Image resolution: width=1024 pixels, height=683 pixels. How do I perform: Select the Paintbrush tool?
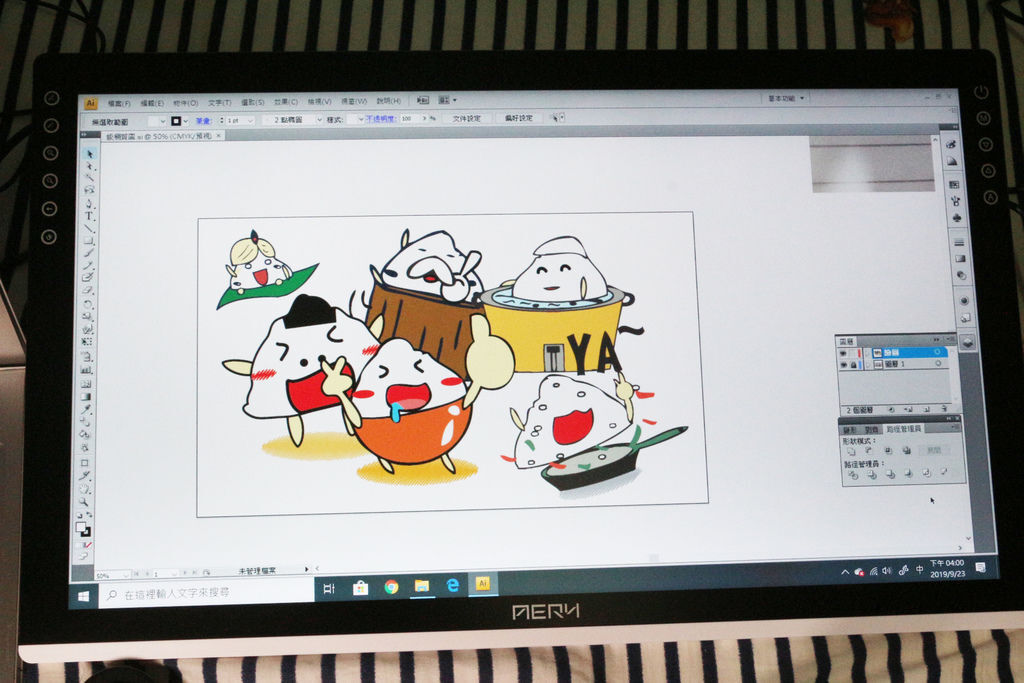[89, 253]
